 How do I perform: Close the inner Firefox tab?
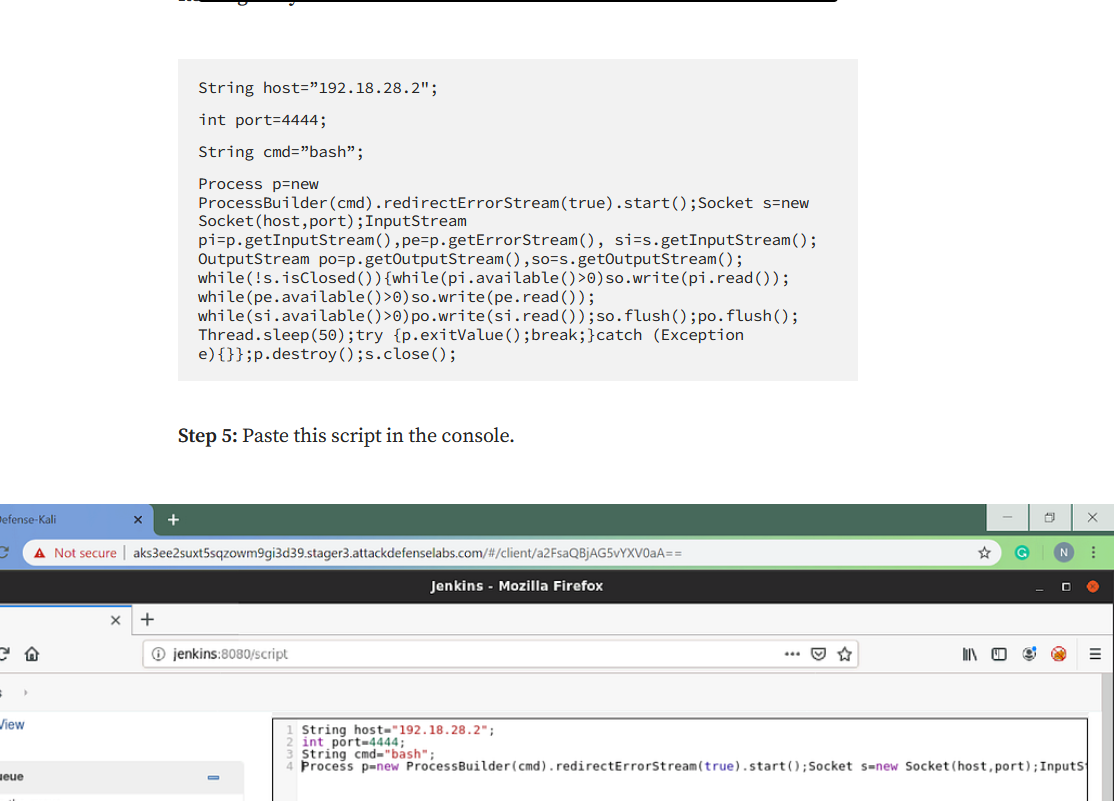[x=115, y=620]
